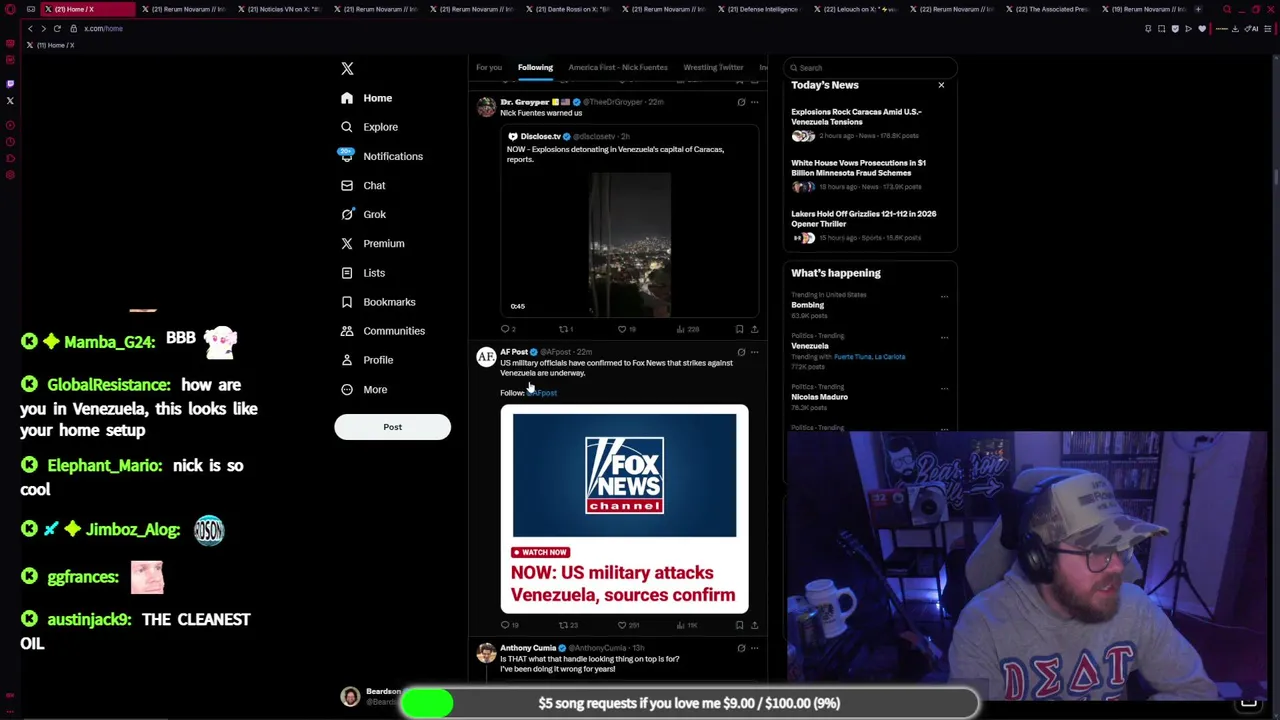Image resolution: width=1280 pixels, height=720 pixels.
Task: Click the white Post button
Action: point(392,427)
